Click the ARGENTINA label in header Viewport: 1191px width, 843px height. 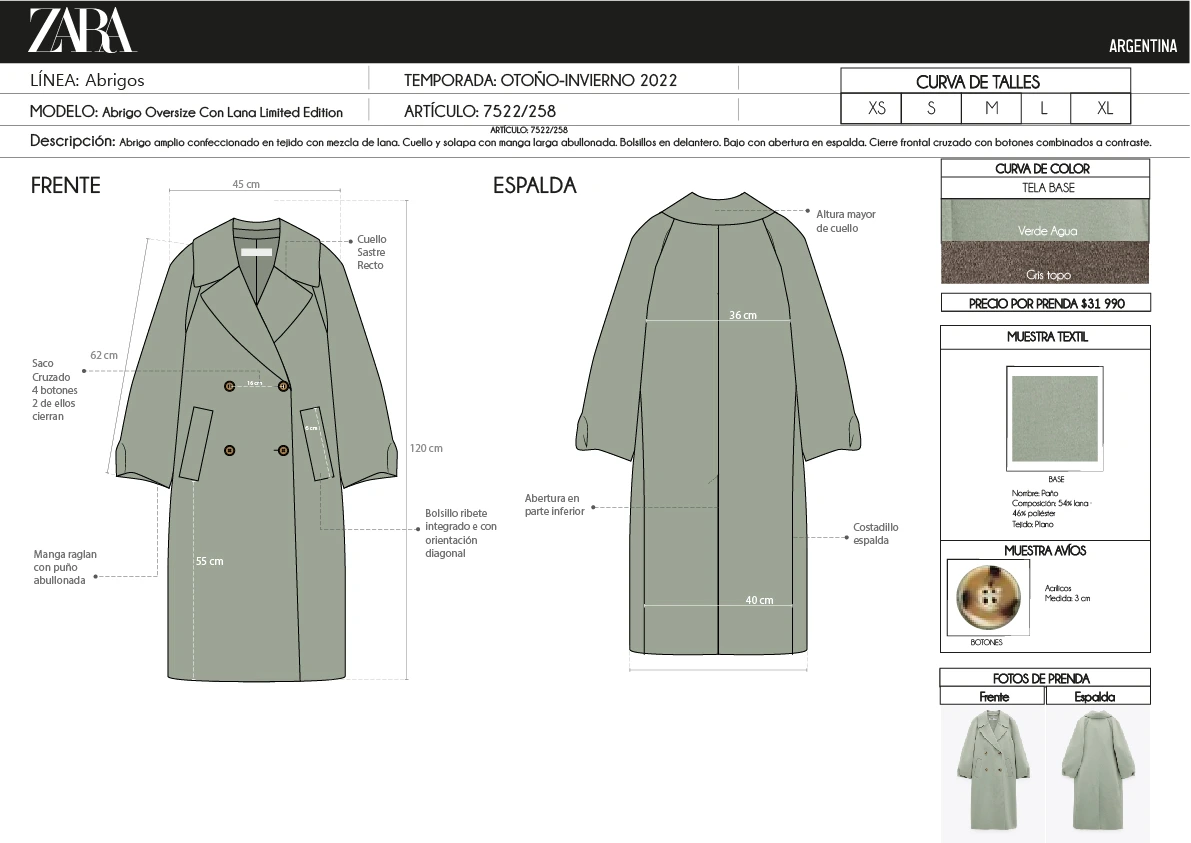pyautogui.click(x=1142, y=46)
